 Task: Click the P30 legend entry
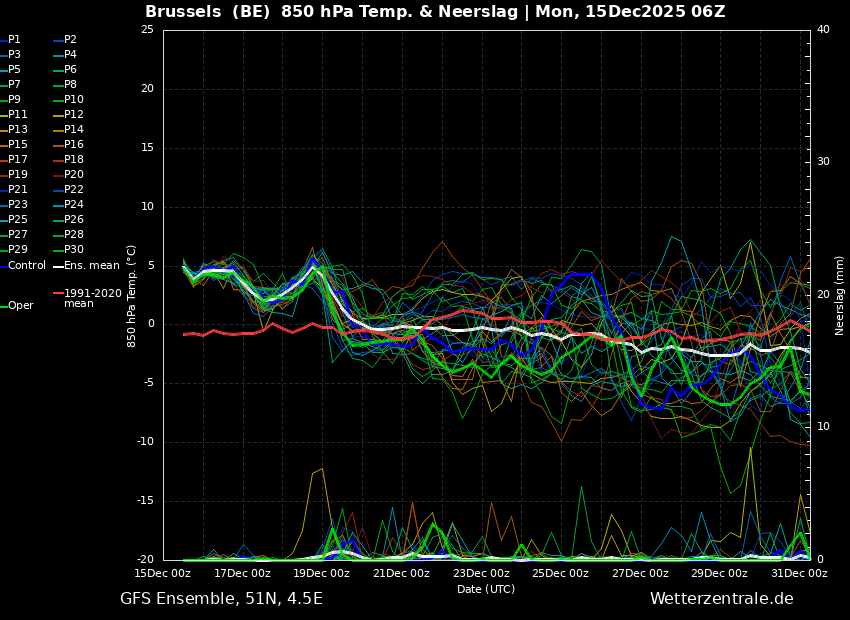coord(74,249)
